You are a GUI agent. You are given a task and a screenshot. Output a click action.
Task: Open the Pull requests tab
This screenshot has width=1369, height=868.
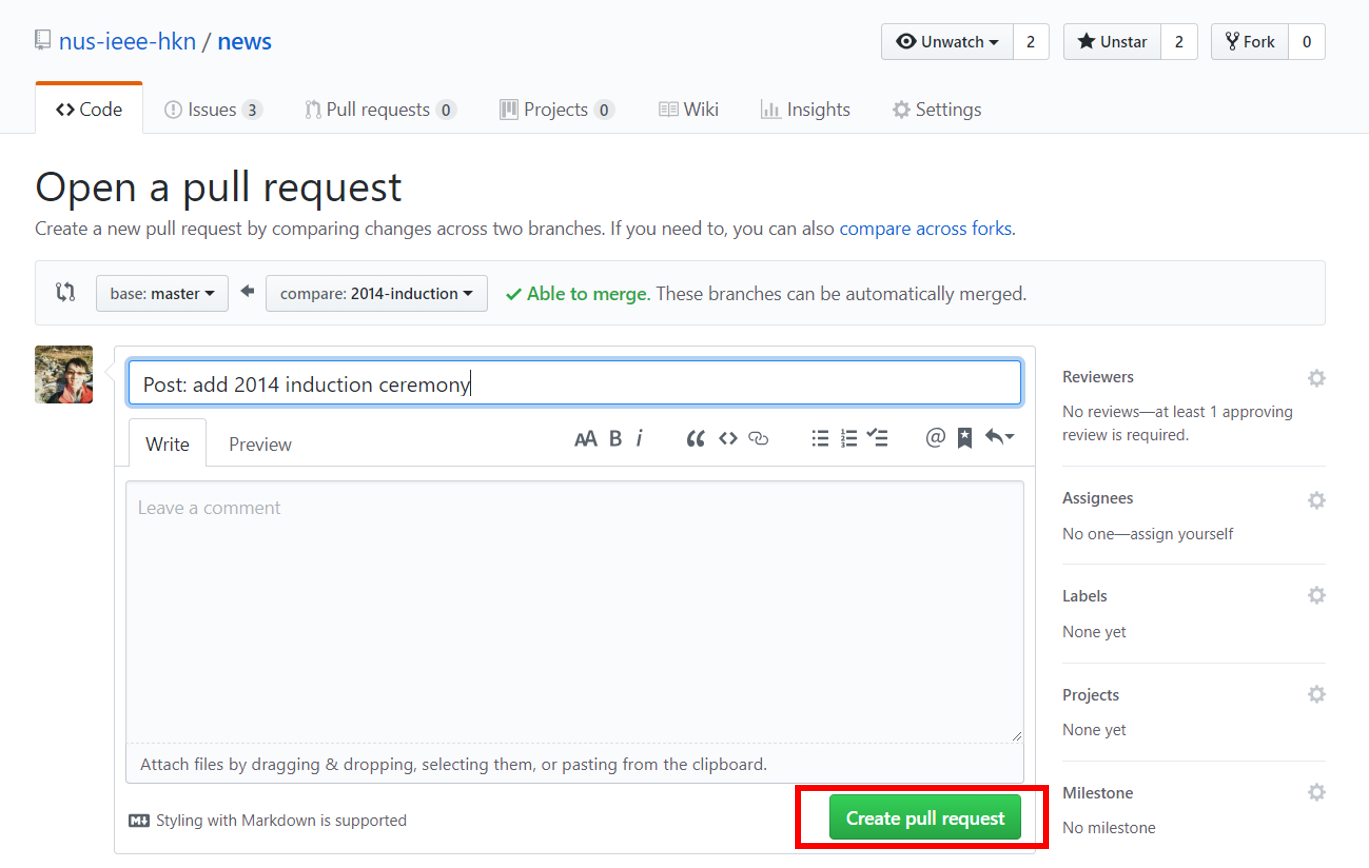point(380,109)
